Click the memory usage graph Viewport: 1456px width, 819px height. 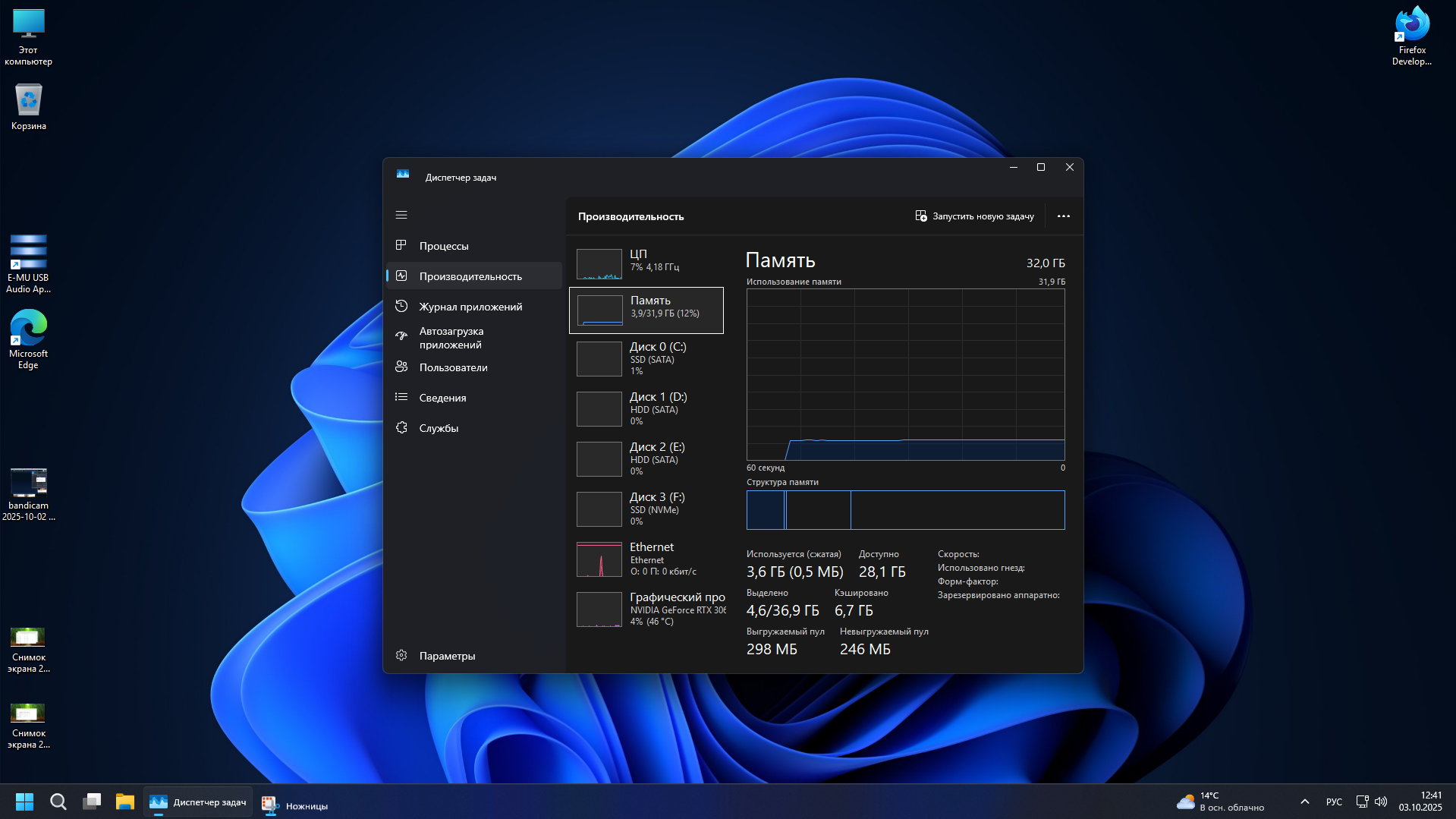coord(906,374)
